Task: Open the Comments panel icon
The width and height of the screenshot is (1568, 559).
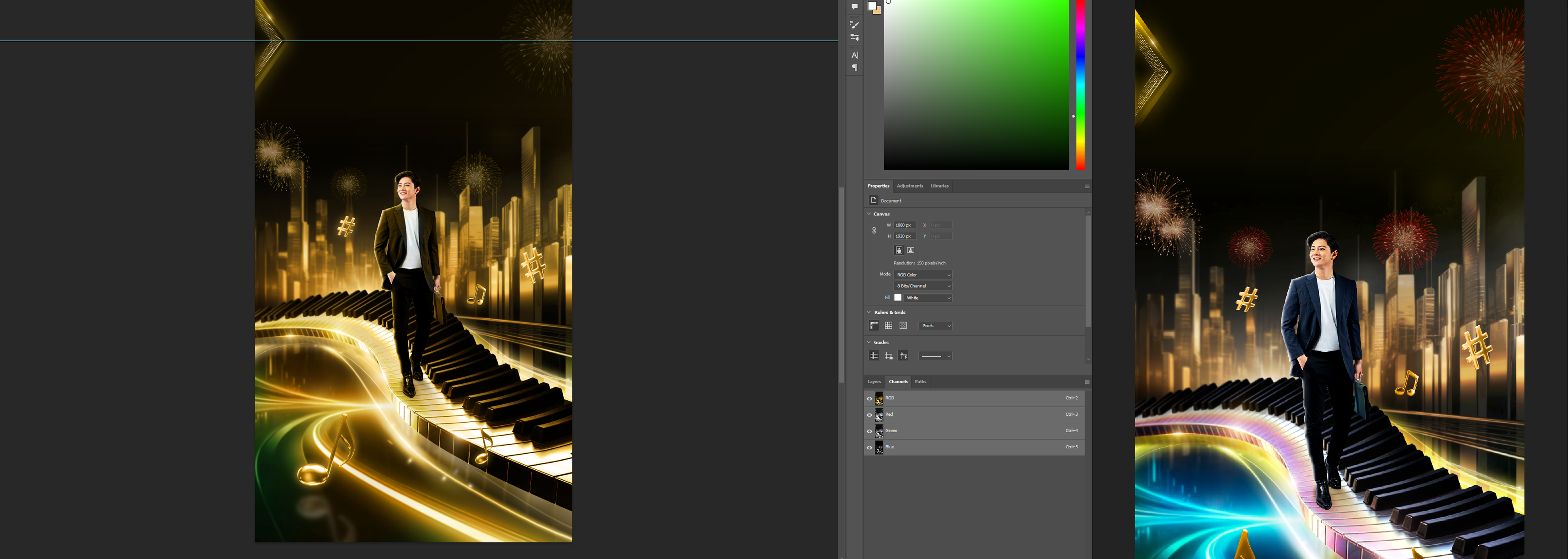Action: [x=854, y=7]
